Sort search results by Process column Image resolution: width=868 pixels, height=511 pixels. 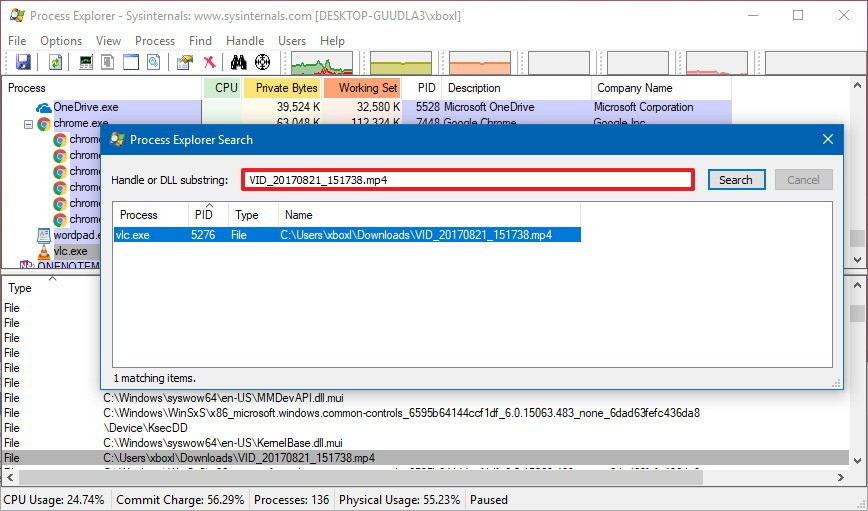pos(151,215)
